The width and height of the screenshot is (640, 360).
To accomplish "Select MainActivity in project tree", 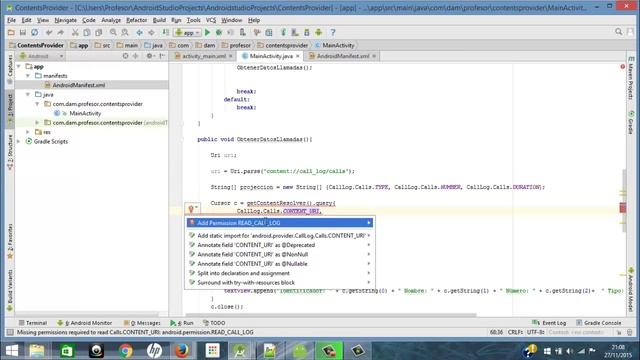I will 85,113.
